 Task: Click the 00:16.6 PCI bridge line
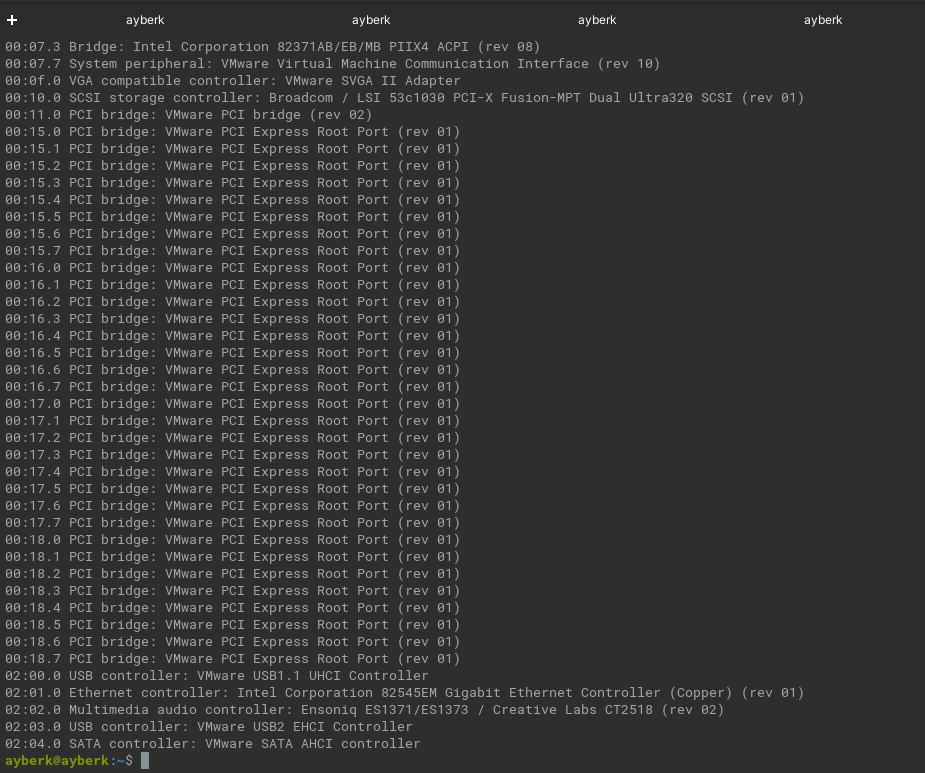pos(232,370)
